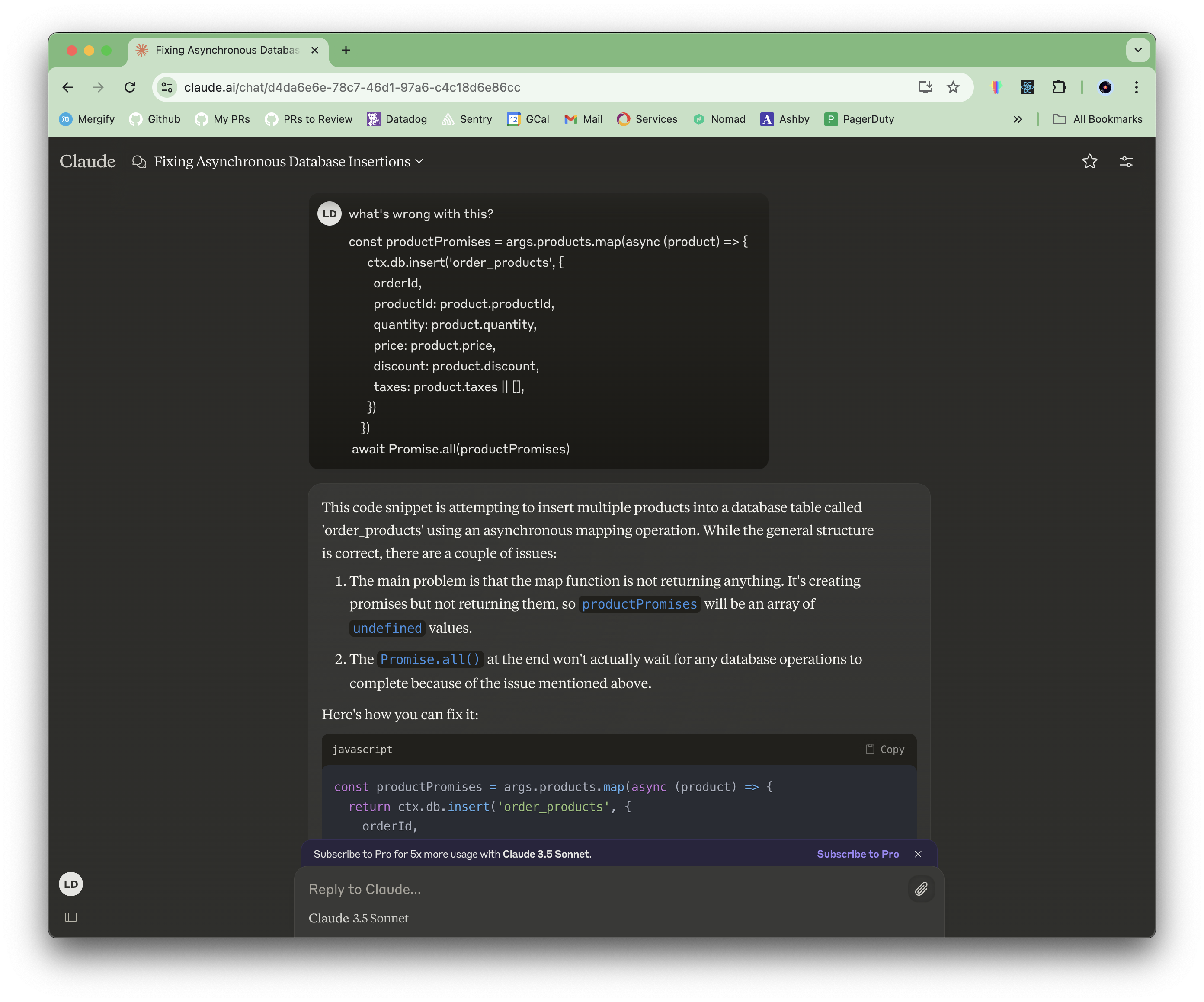Show more bookmarks with double chevron
This screenshot has height=1002, width=1204.
point(1018,119)
